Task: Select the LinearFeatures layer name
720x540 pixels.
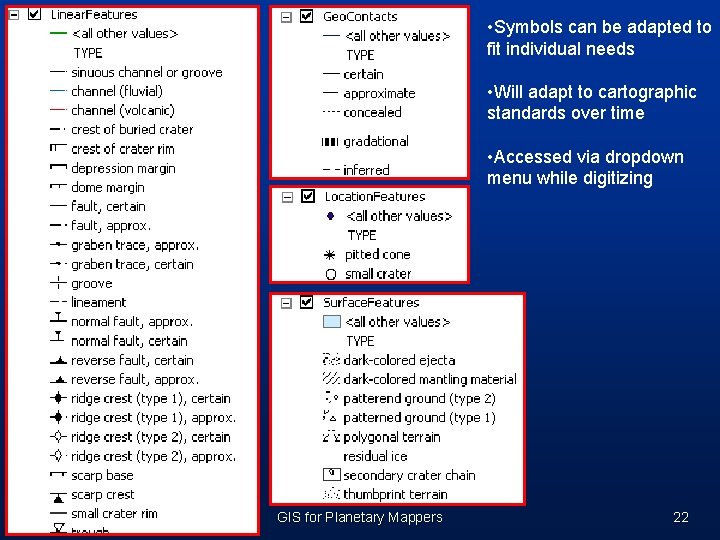Action: tap(94, 15)
